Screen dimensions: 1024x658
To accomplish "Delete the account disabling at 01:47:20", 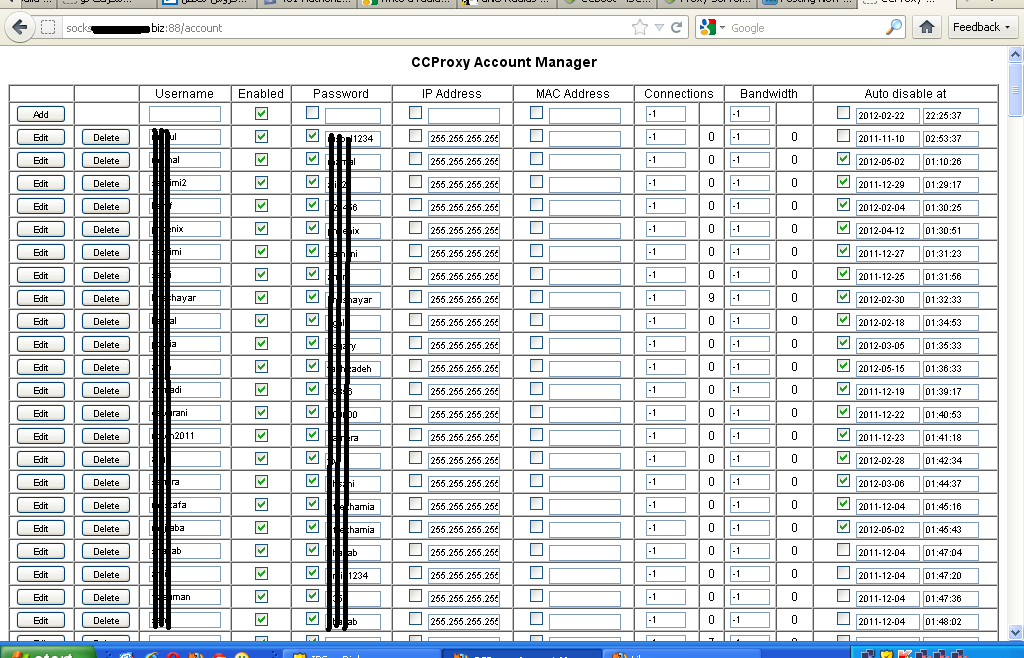I will point(106,574).
